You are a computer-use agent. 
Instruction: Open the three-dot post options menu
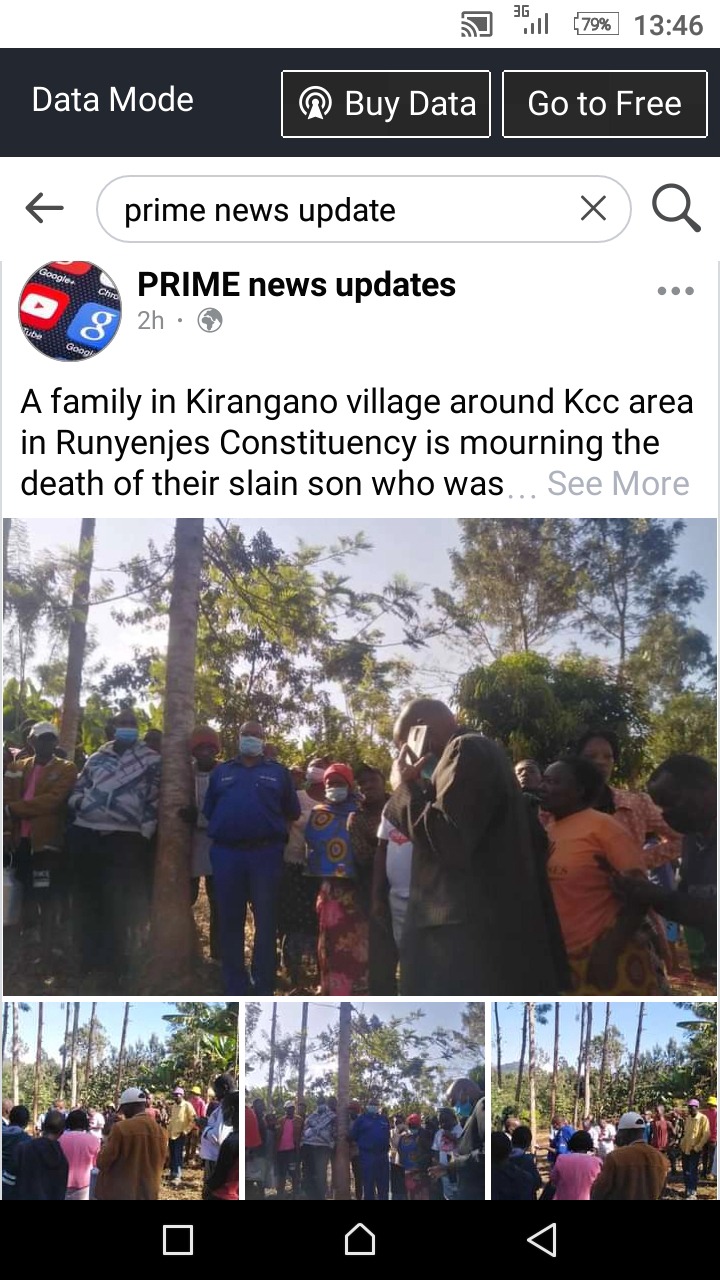(x=675, y=291)
